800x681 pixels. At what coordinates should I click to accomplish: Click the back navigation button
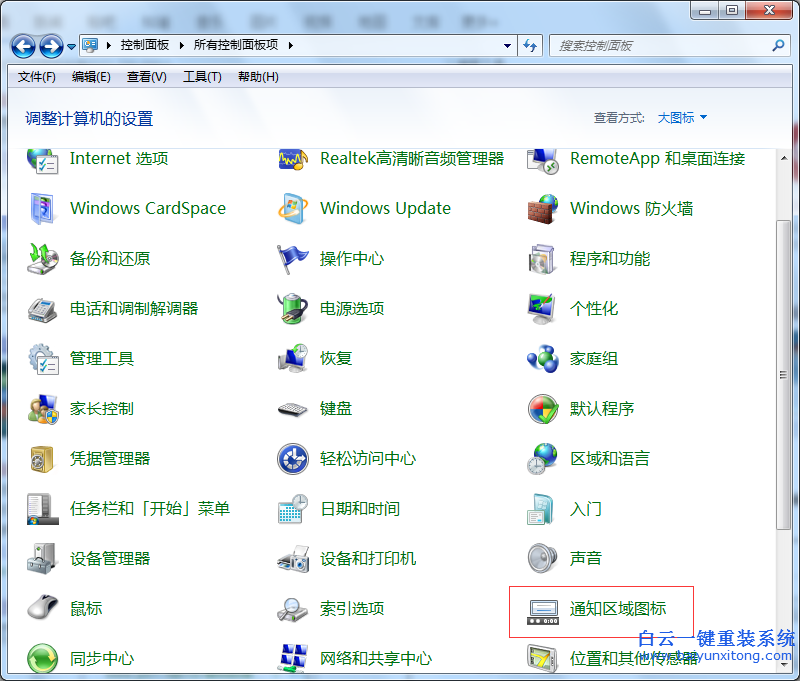(22, 45)
